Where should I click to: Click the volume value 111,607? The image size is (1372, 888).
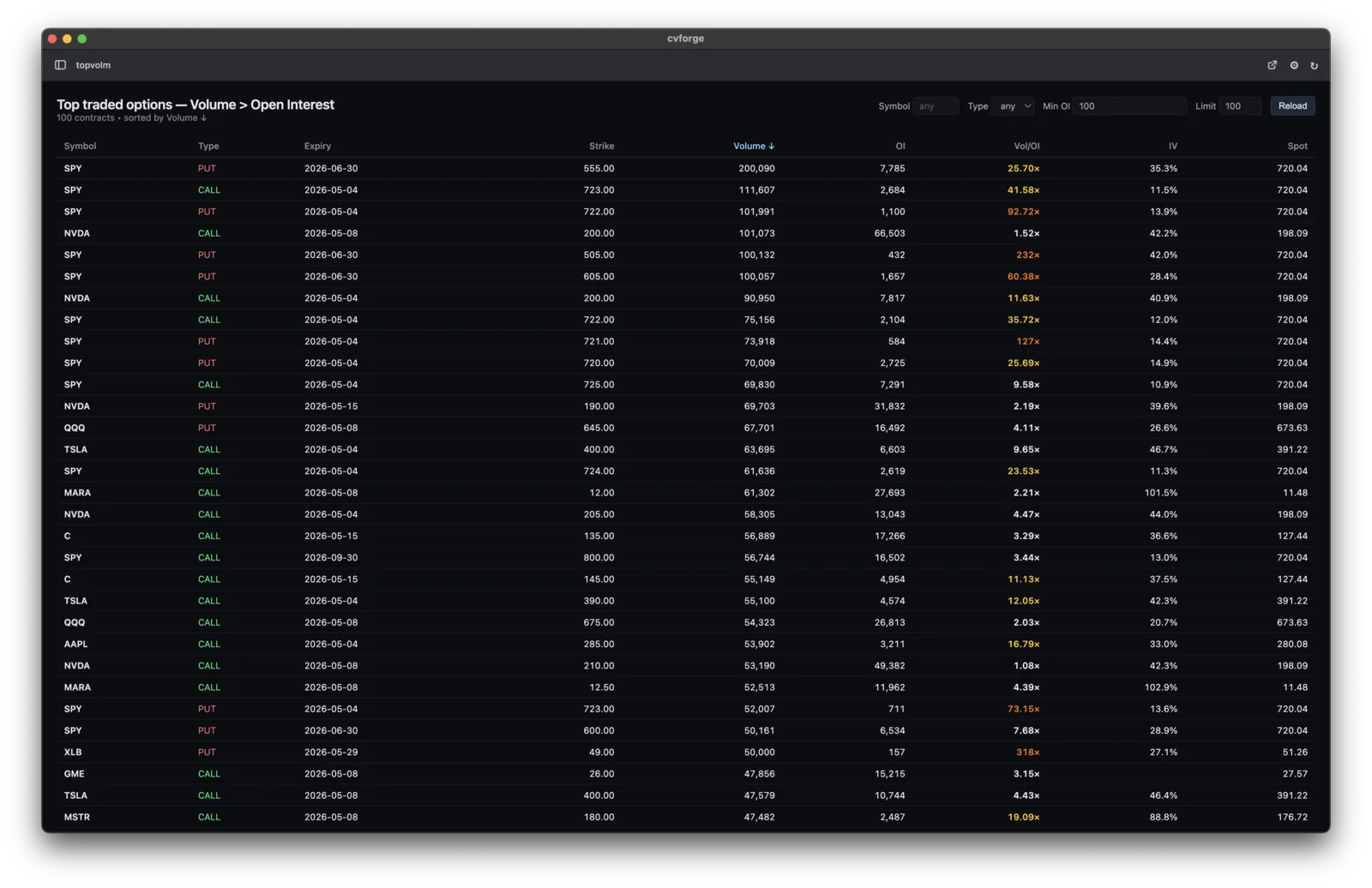click(756, 190)
